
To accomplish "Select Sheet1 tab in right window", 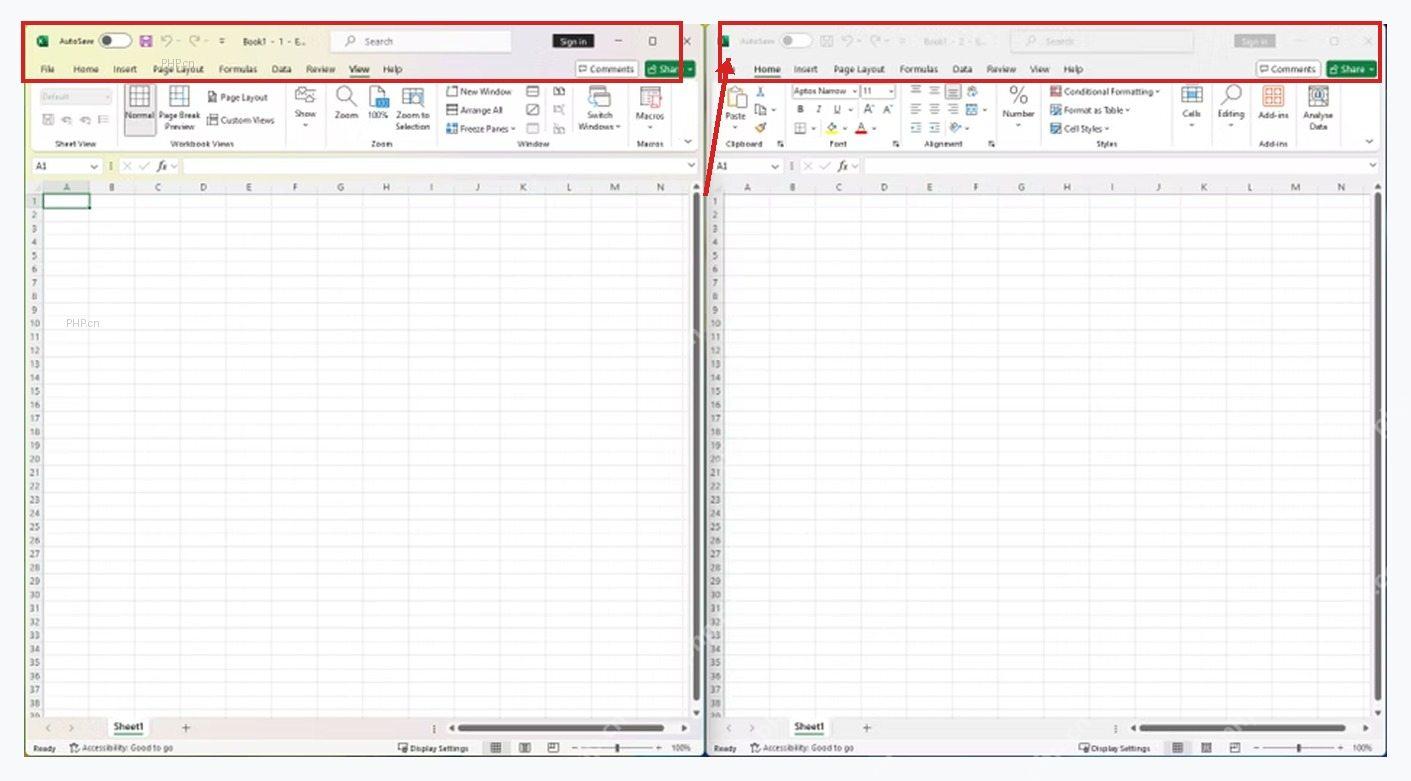I will pos(809,727).
